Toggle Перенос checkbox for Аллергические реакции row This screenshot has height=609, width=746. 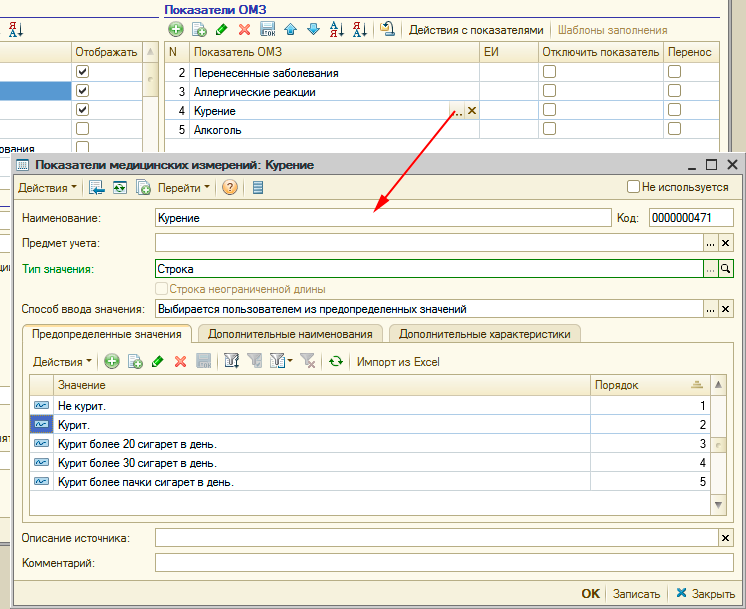pyautogui.click(x=674, y=92)
